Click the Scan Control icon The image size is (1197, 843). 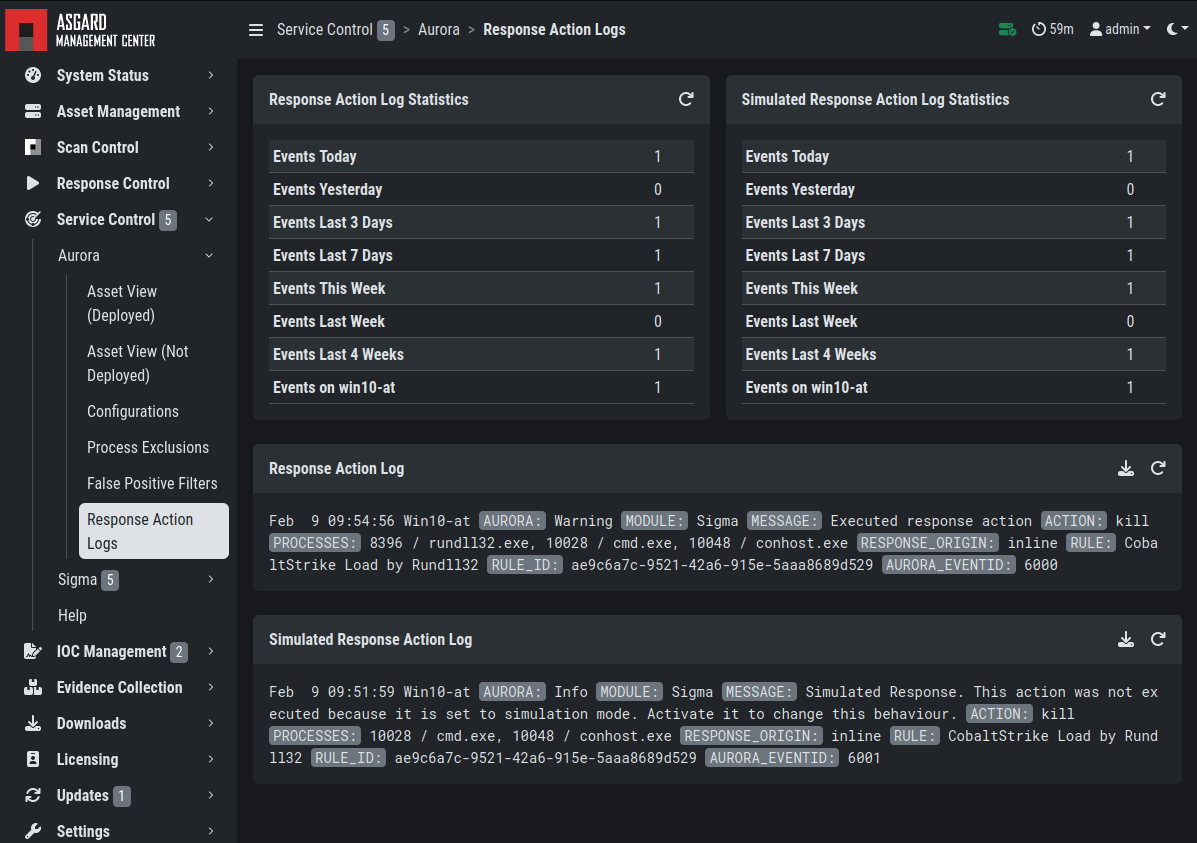33,147
